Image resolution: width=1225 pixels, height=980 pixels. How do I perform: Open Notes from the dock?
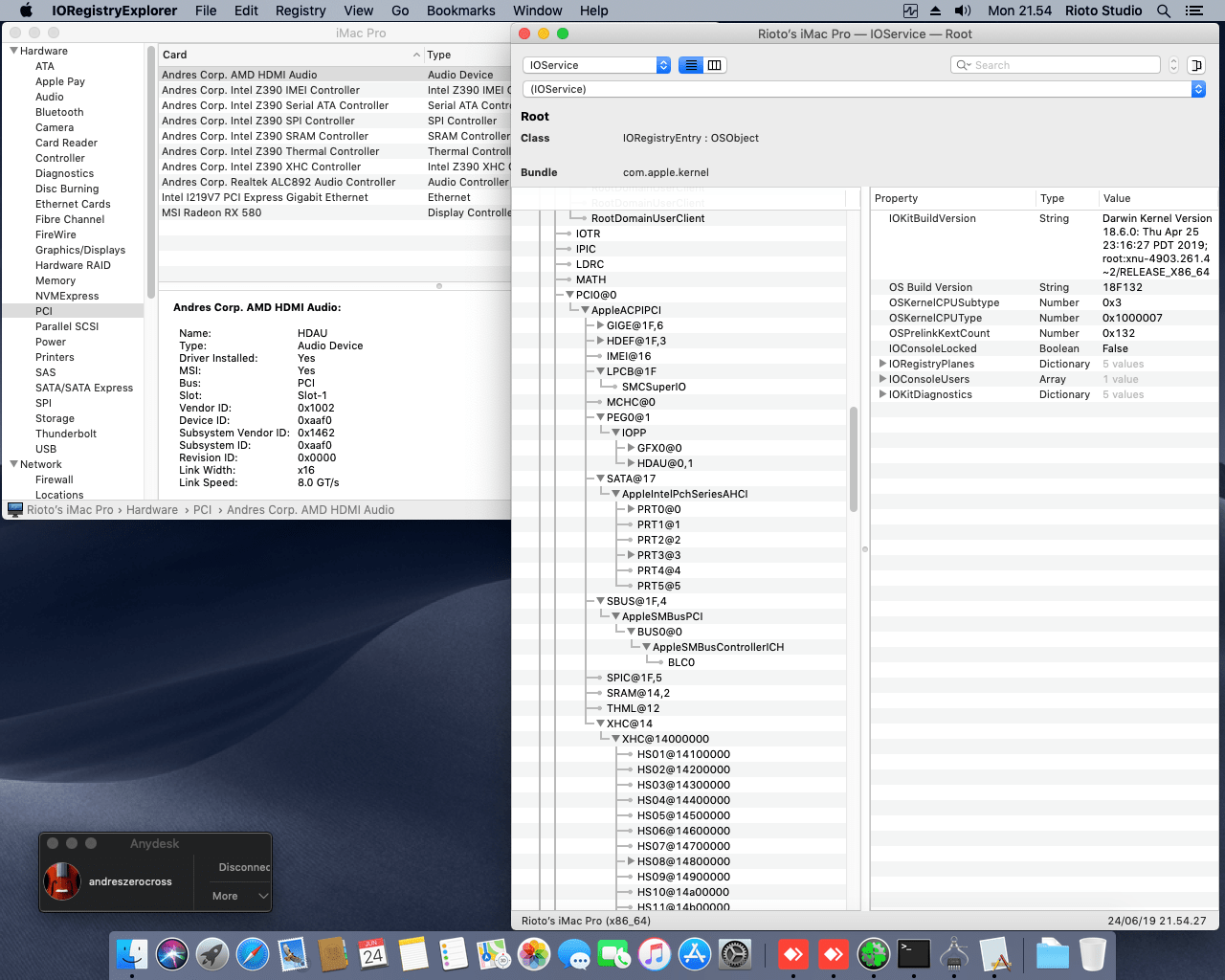[413, 954]
